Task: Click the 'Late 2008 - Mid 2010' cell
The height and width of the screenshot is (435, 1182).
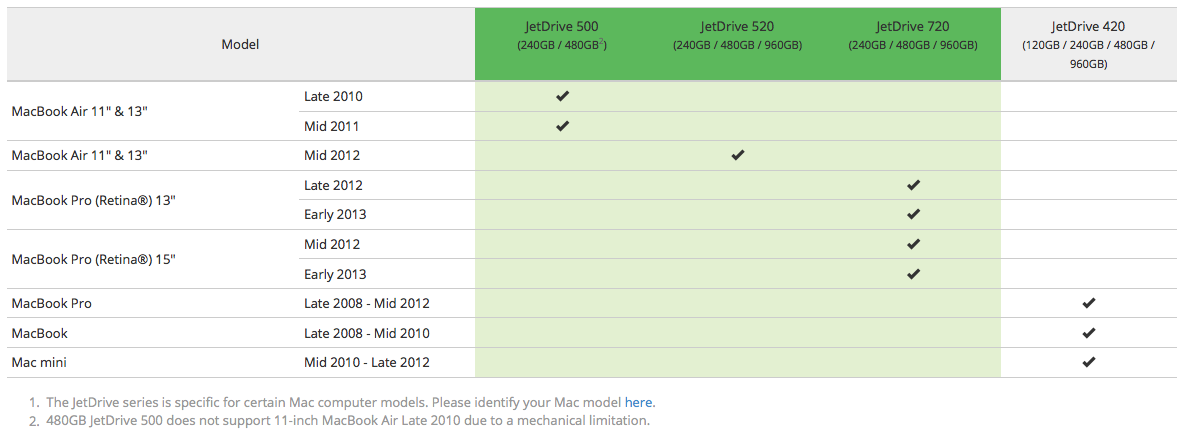Action: [x=367, y=333]
